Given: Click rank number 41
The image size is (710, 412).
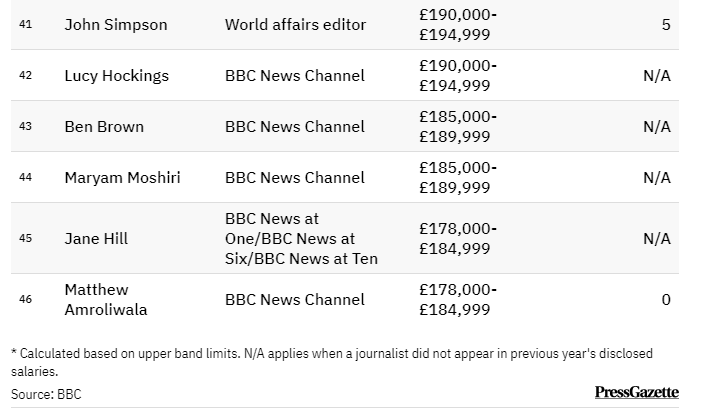Looking at the screenshot, I should (26, 24).
